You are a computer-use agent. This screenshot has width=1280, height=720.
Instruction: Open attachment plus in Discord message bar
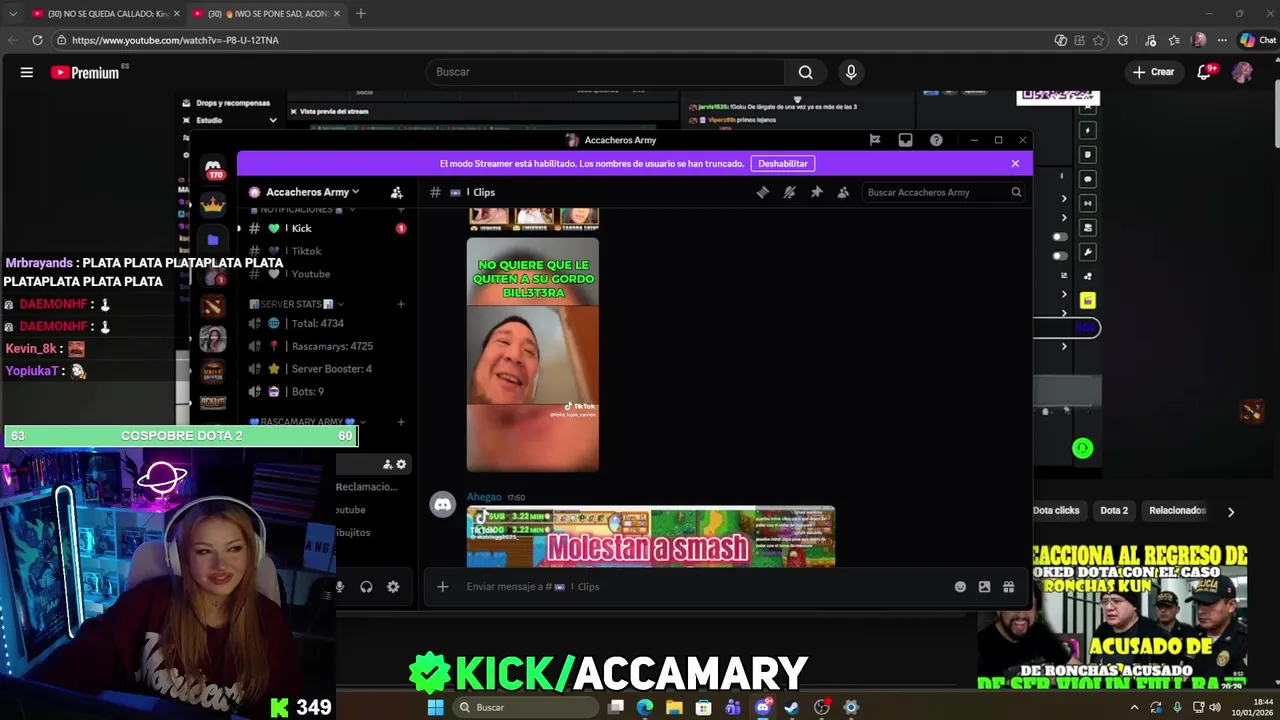443,587
